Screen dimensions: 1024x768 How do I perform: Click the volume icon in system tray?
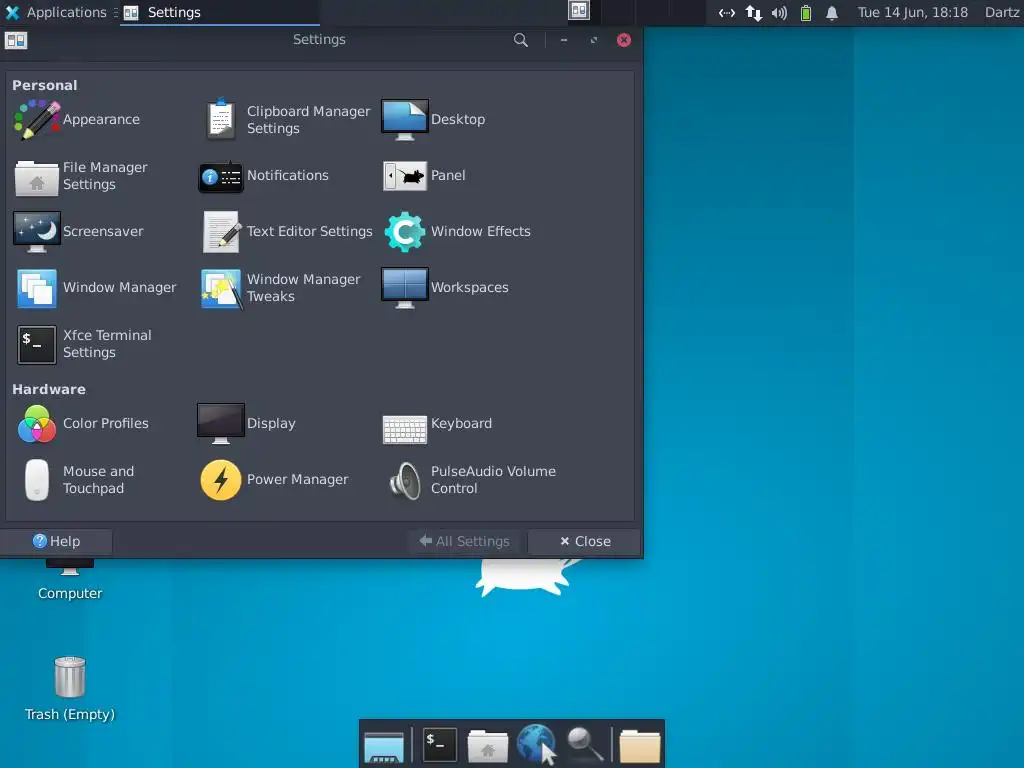click(x=779, y=12)
